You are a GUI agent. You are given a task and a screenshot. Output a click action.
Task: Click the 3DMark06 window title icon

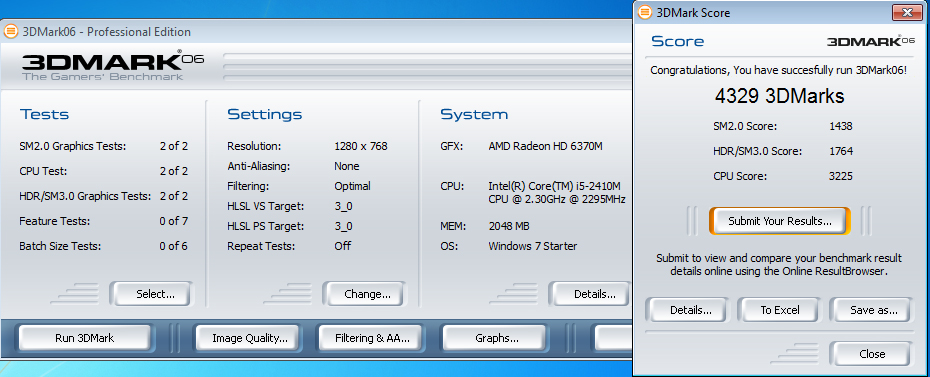click(11, 32)
